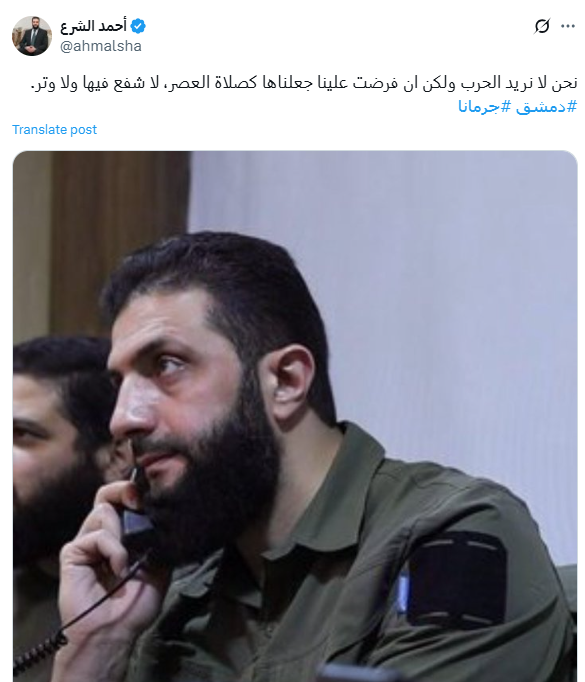This screenshot has width=585, height=682.
Task: Open the author's profile avatar picture
Action: click(x=32, y=36)
